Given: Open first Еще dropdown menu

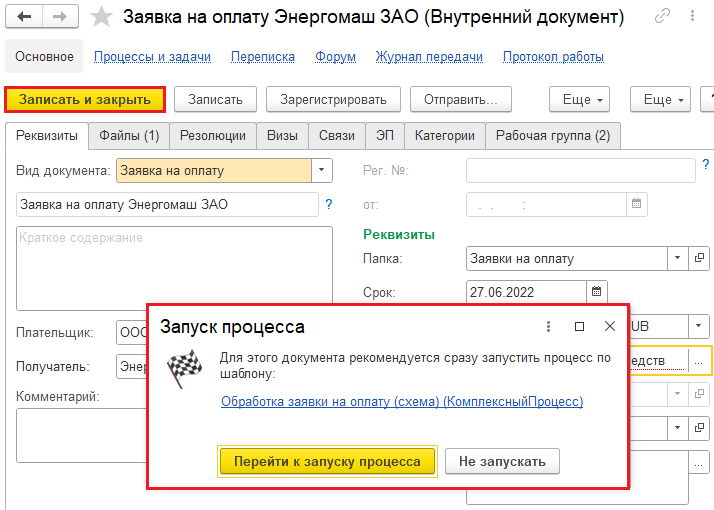Looking at the screenshot, I should coord(579,99).
